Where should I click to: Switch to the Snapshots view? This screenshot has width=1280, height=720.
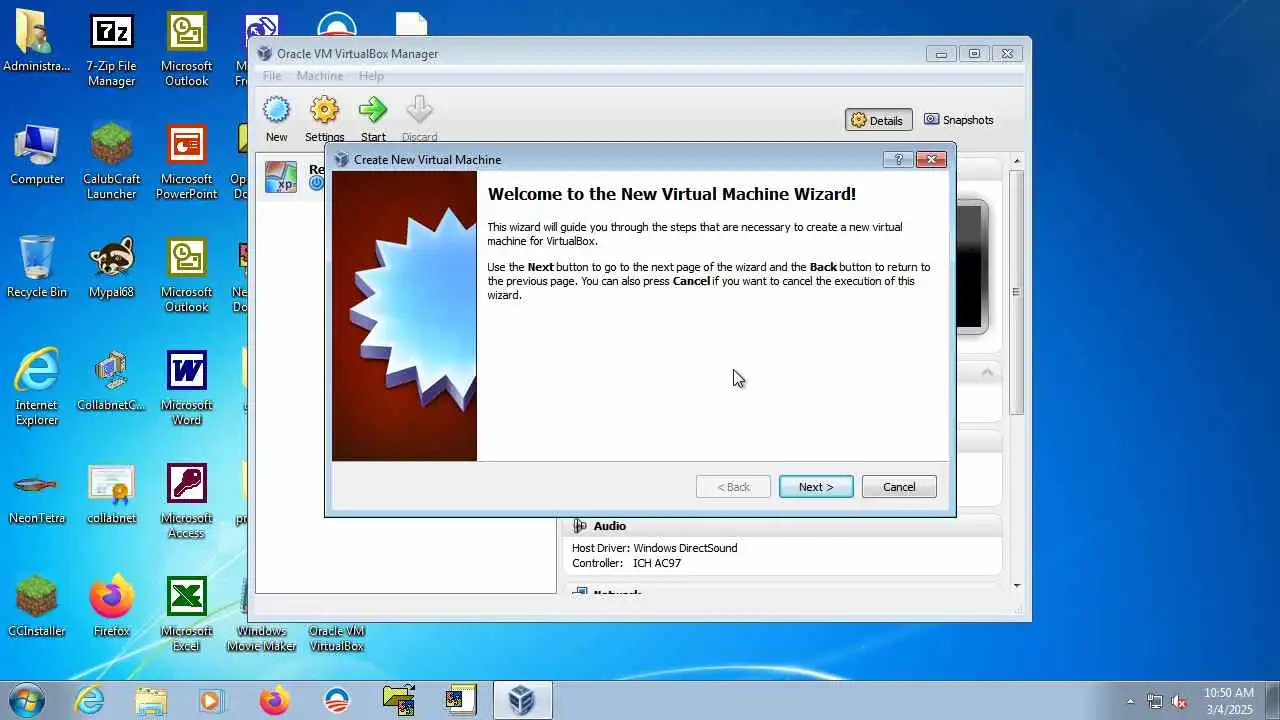[x=959, y=120]
